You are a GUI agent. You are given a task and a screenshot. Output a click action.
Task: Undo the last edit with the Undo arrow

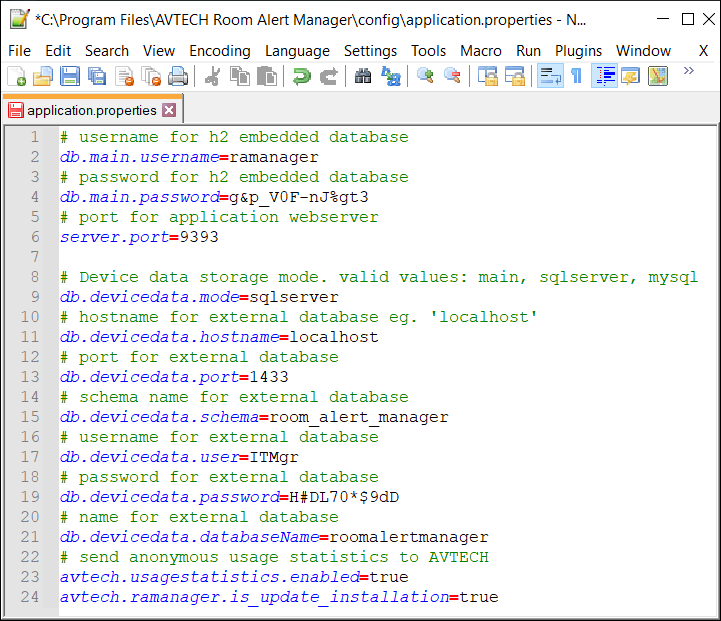[x=301, y=76]
